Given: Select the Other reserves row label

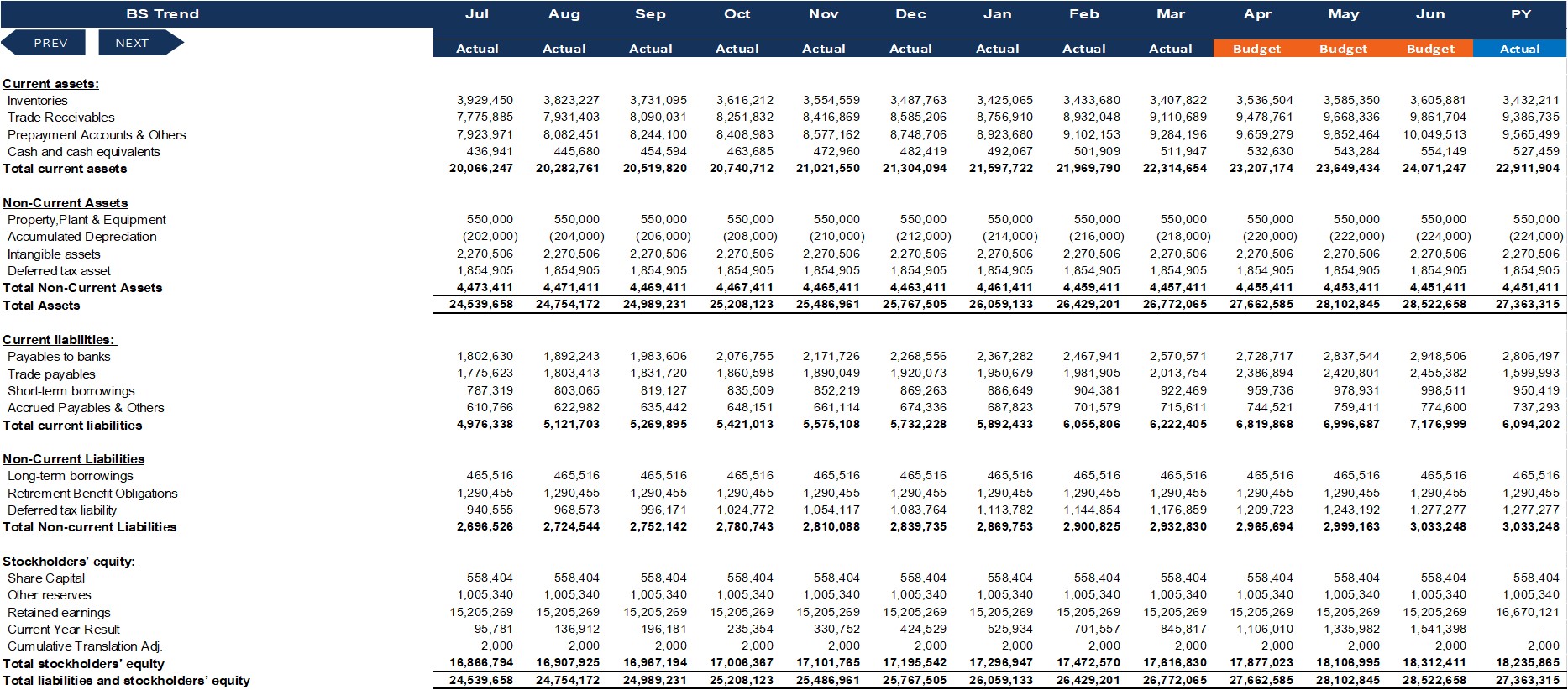Looking at the screenshot, I should pos(50,595).
